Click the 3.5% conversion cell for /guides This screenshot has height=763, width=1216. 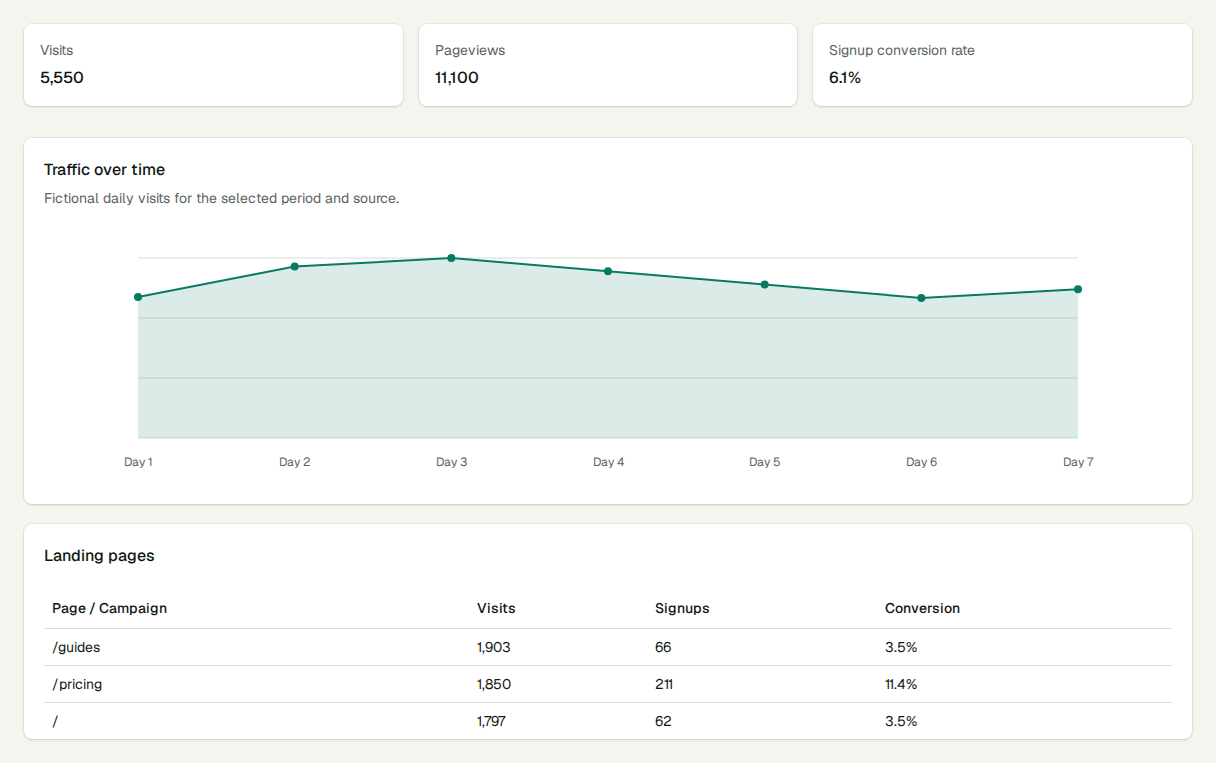point(901,647)
